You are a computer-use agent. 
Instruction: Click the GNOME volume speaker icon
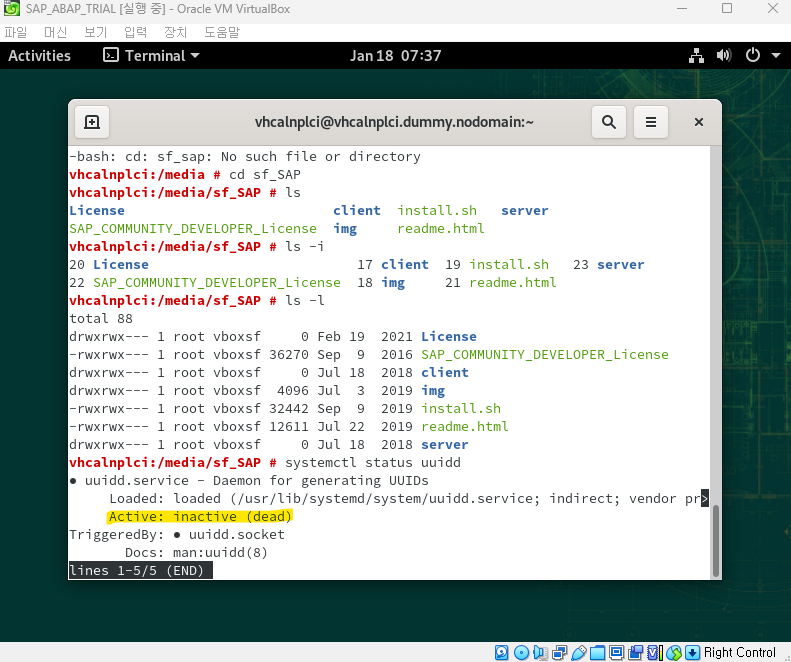coord(724,56)
